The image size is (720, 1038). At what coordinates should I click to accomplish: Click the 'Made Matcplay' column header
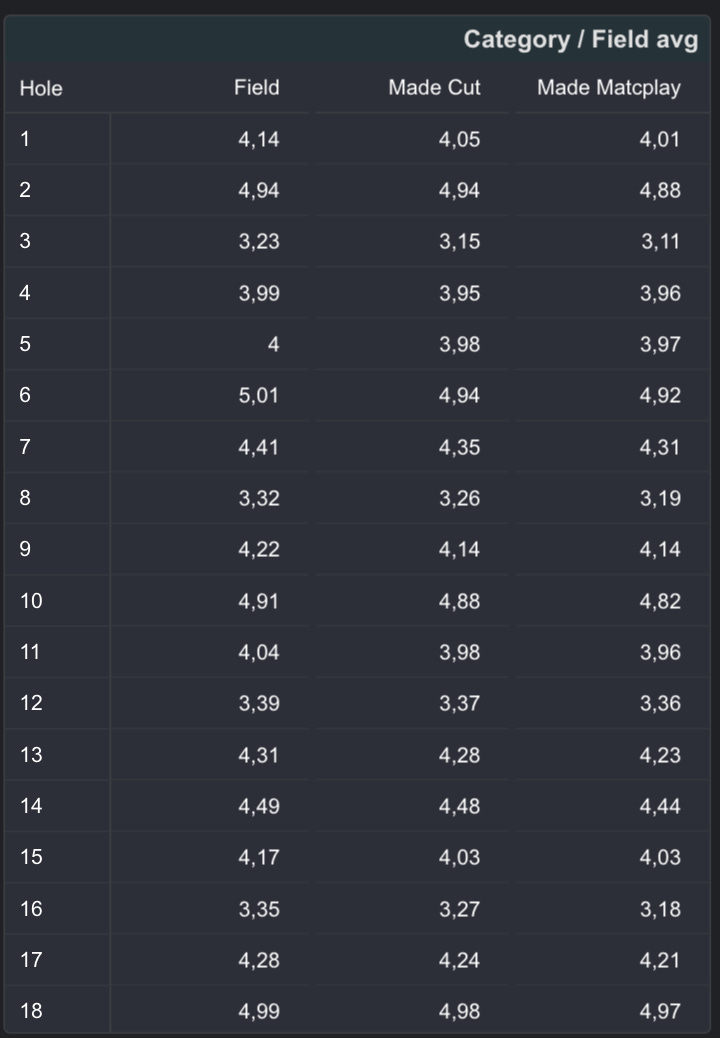pyautogui.click(x=608, y=87)
